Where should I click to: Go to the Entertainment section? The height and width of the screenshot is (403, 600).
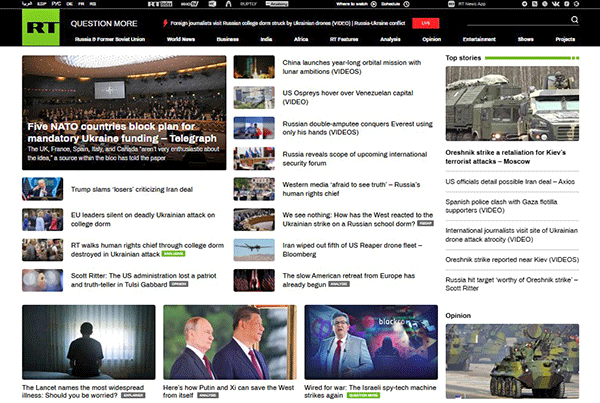(x=479, y=39)
